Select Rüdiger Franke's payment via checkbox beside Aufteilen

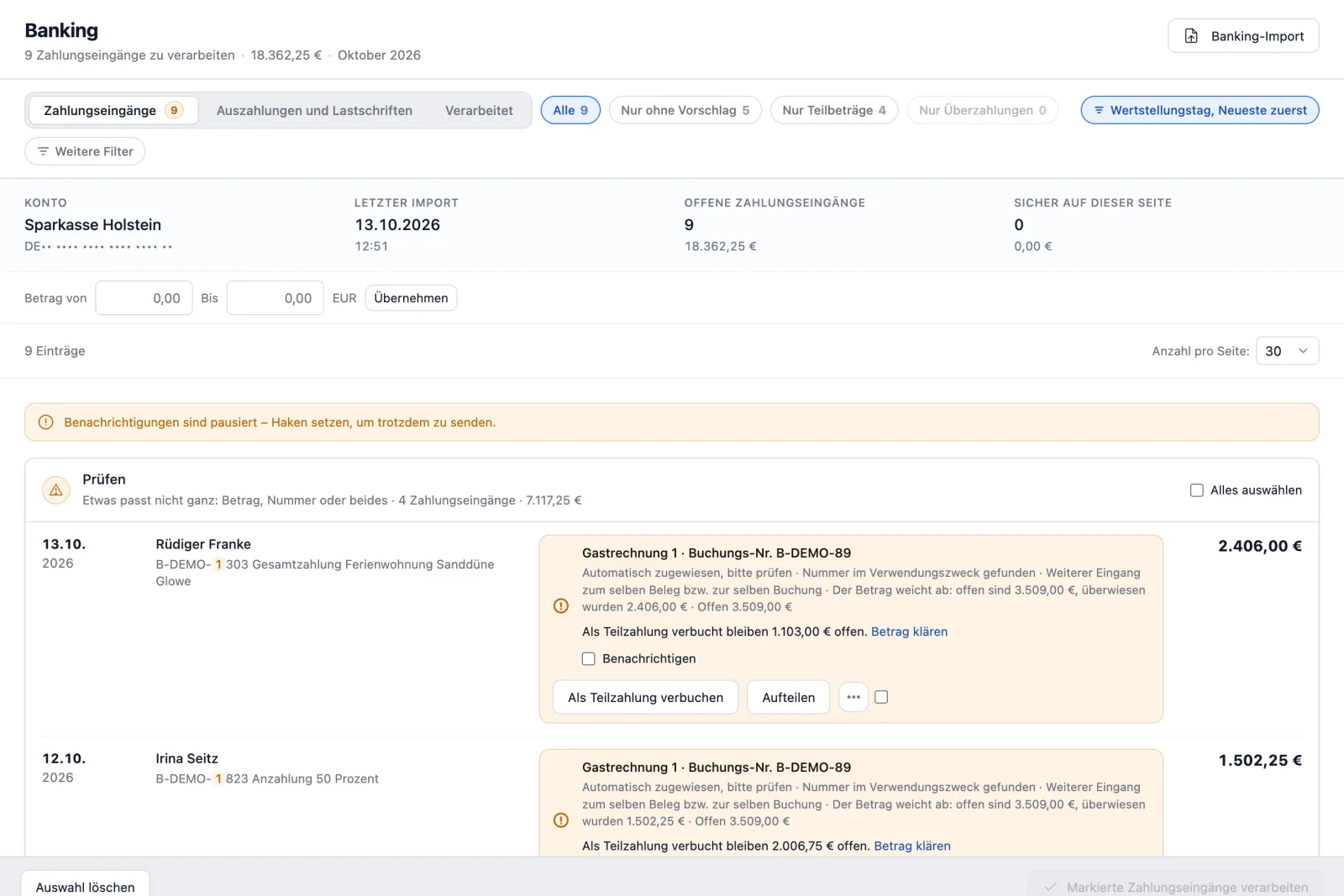[x=881, y=697]
